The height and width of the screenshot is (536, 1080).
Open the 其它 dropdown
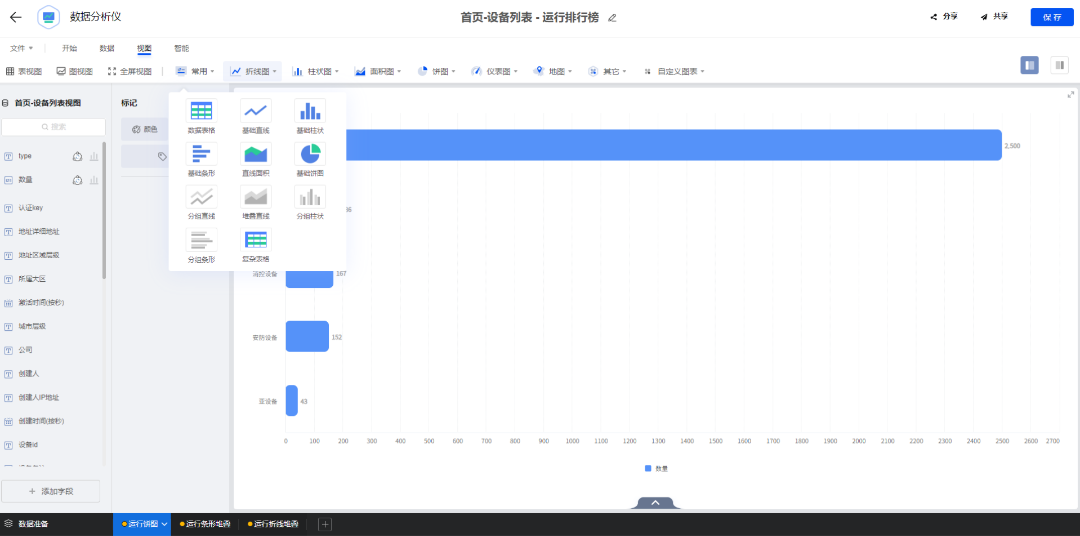coord(607,71)
